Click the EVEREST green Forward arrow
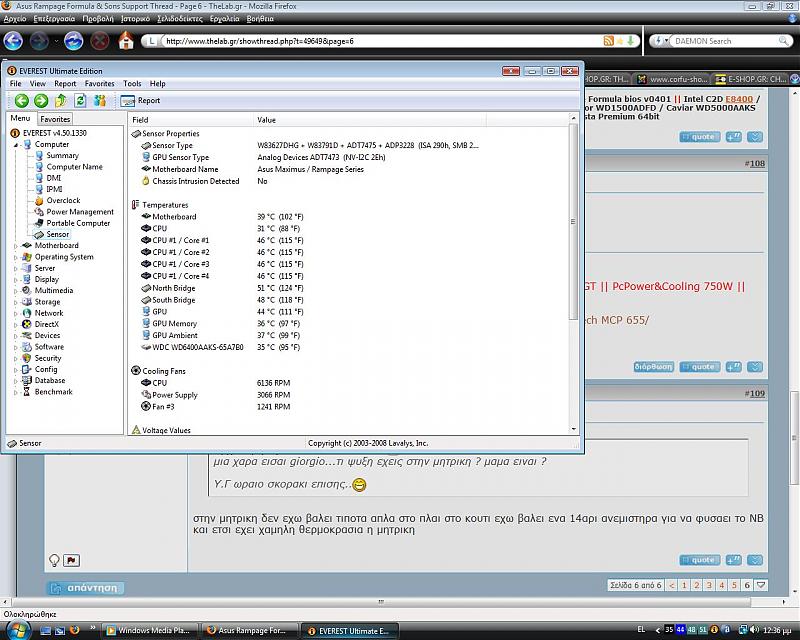The height and width of the screenshot is (640, 800). (x=41, y=101)
